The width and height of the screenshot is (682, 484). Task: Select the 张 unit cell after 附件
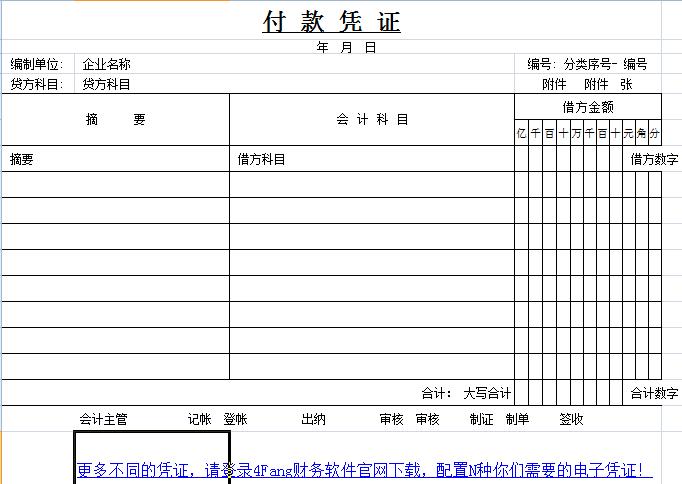(626, 84)
